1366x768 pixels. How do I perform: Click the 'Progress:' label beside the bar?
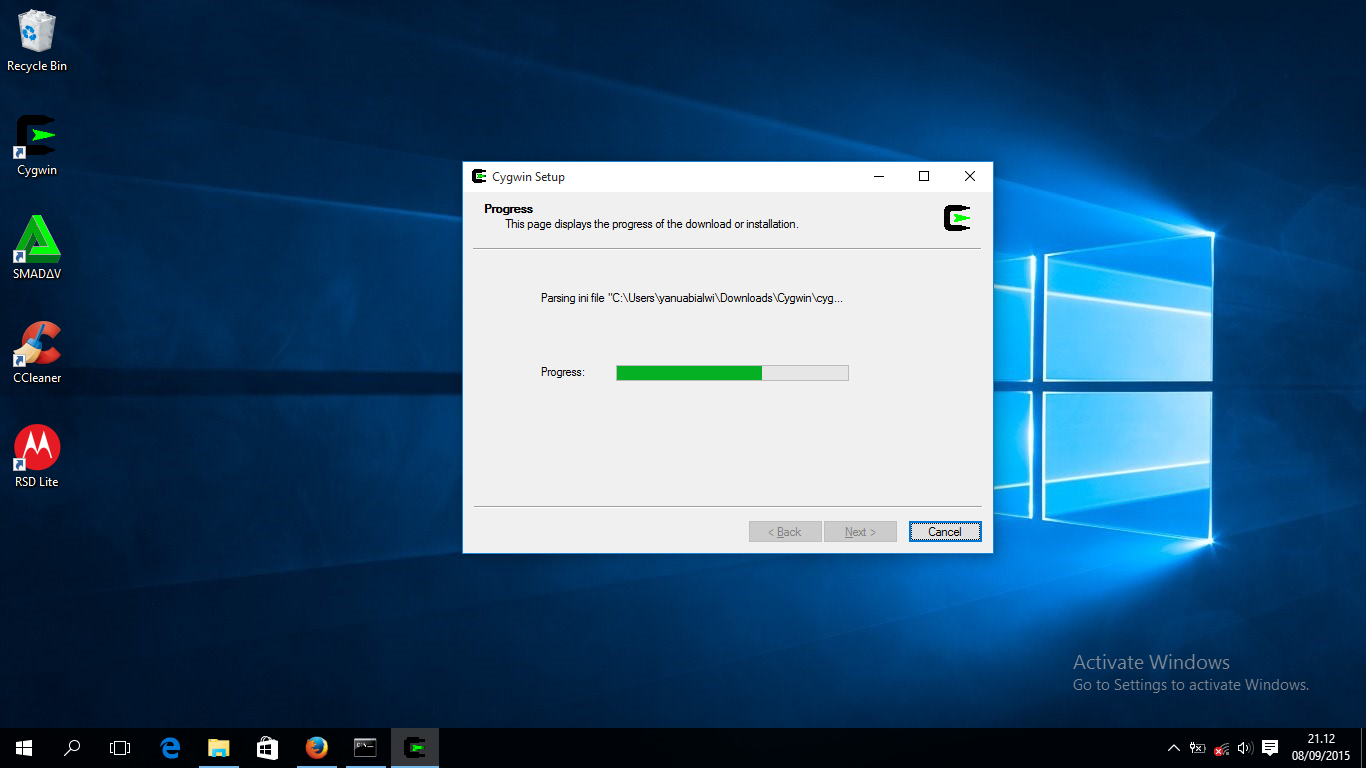[563, 372]
